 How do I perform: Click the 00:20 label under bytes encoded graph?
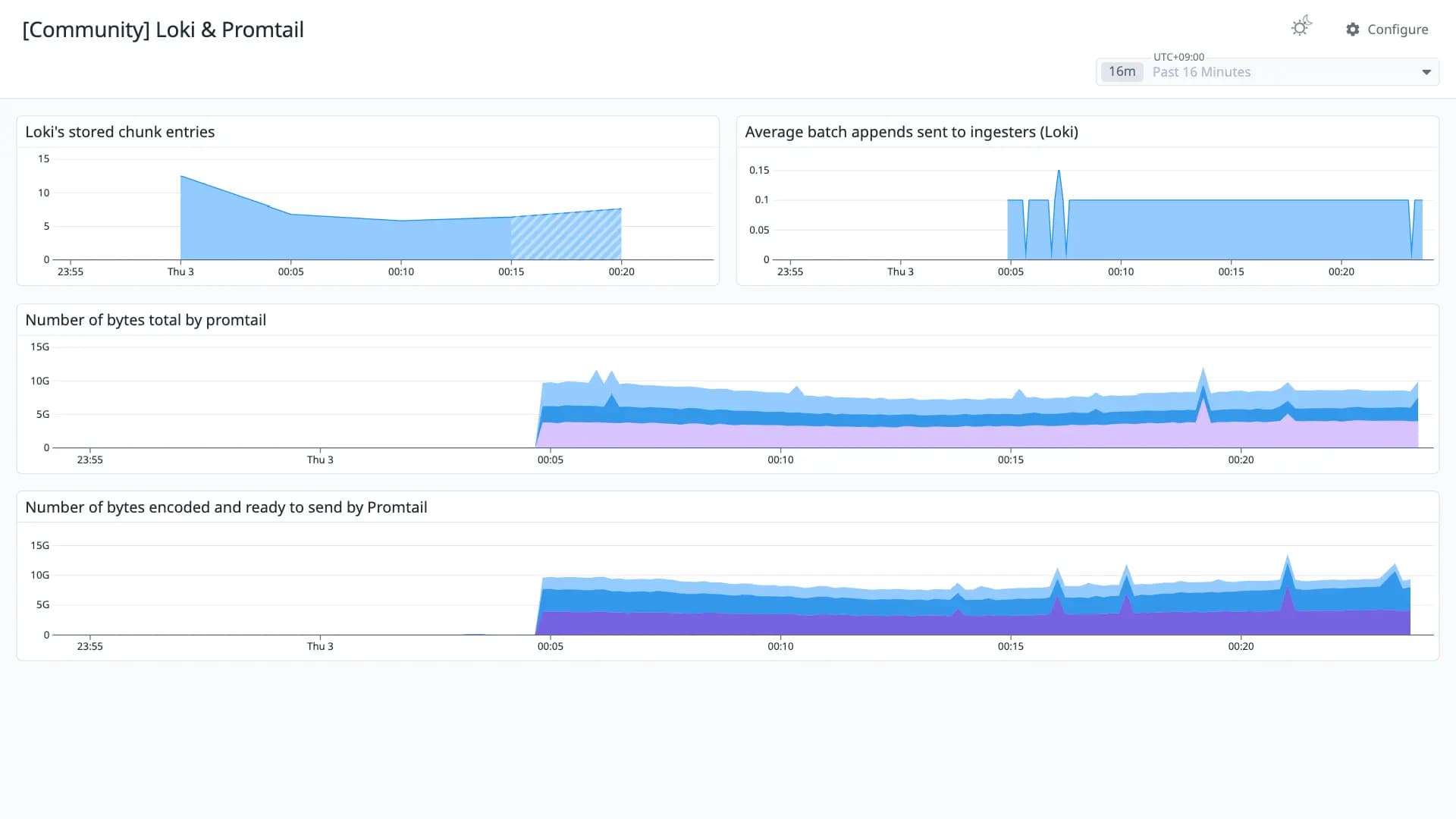point(1241,646)
